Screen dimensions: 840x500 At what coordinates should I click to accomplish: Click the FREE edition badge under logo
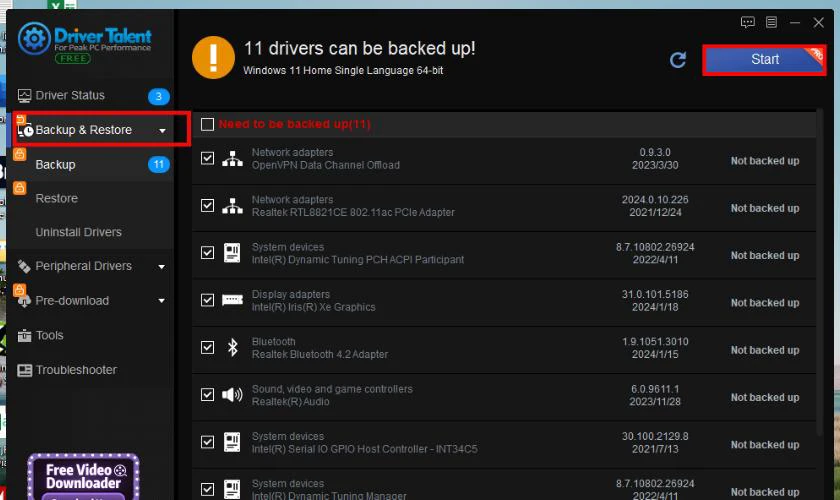click(x=73, y=58)
